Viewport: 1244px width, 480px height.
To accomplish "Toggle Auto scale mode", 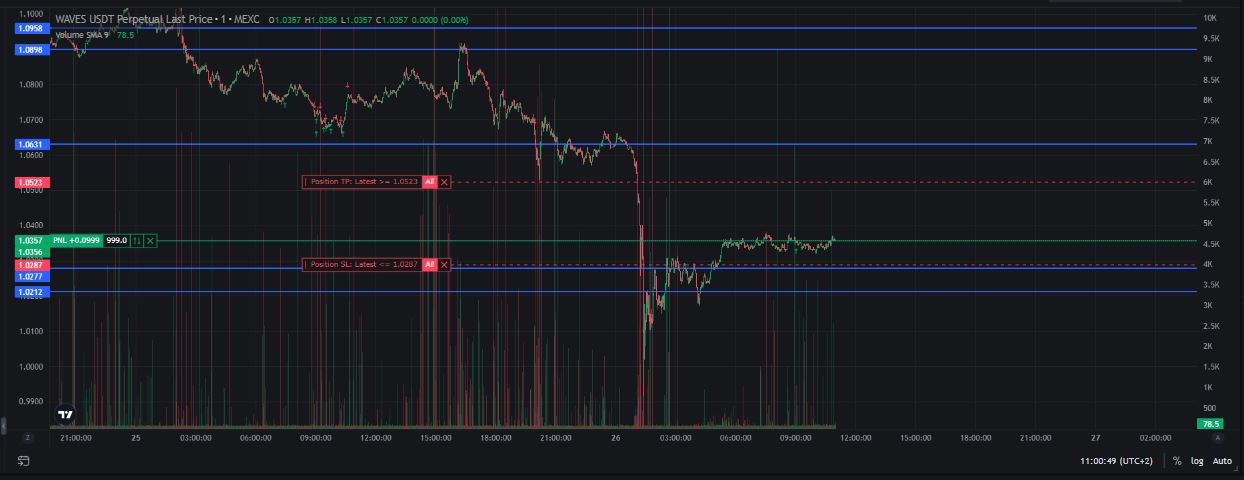I will pyautogui.click(x=1222, y=461).
